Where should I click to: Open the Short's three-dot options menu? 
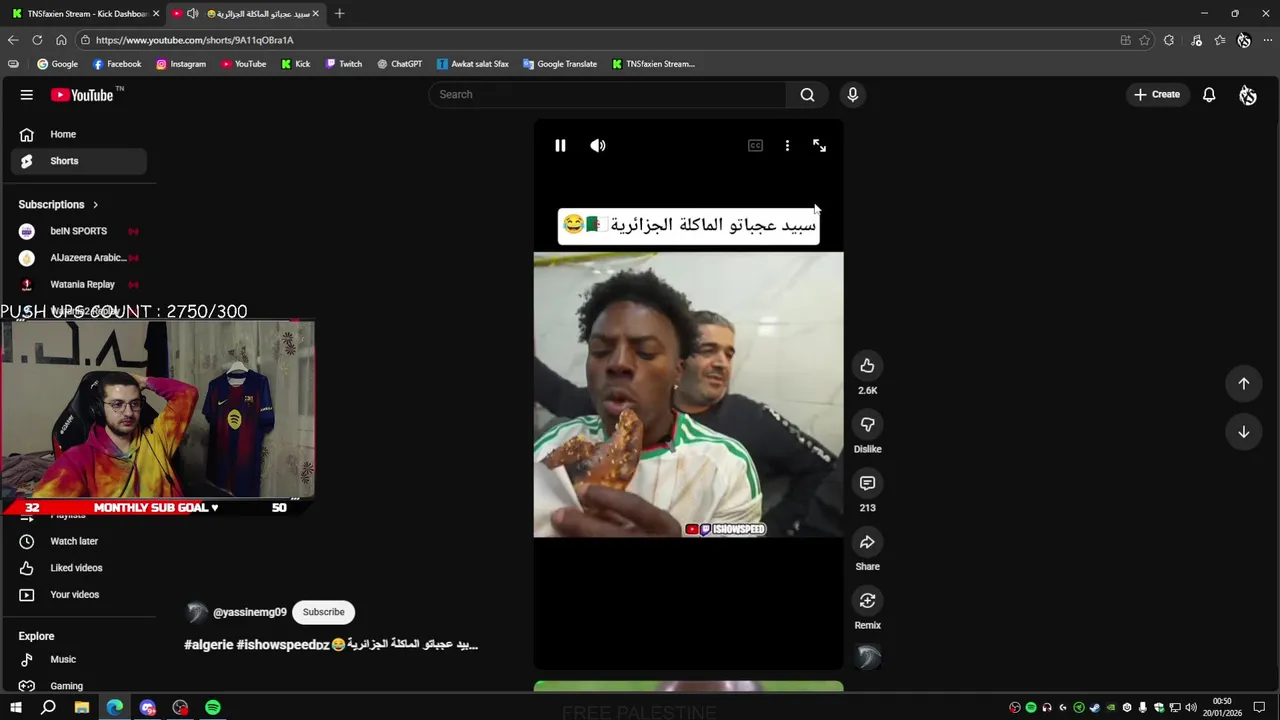(787, 146)
